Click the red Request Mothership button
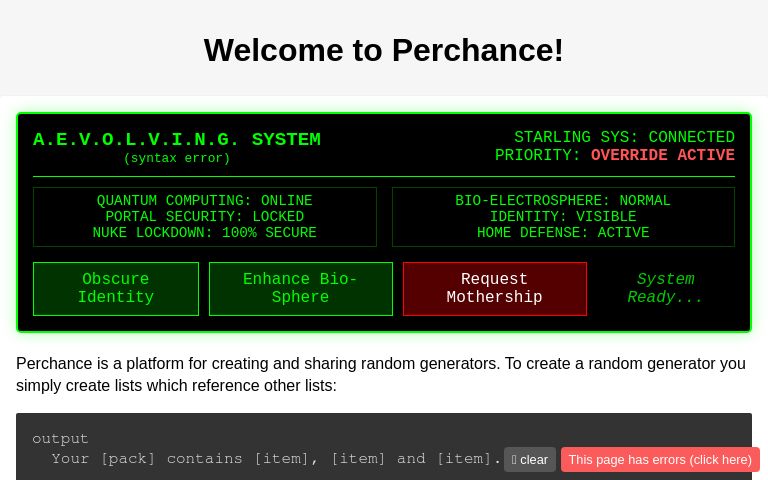 tap(495, 289)
